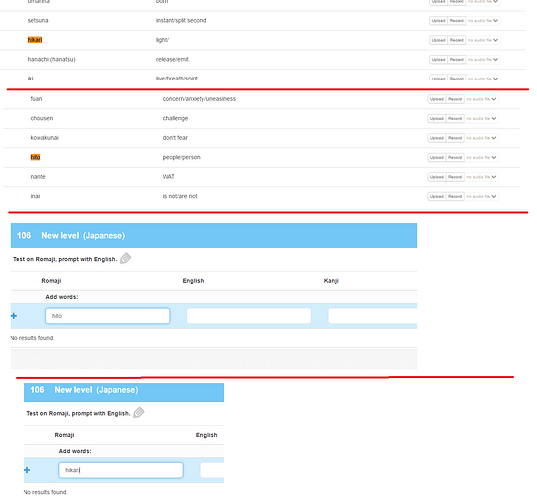Record audio for the hanachi (hanatsu) word
Image resolution: width=537 pixels, height=500 pixels.
[x=457, y=60]
